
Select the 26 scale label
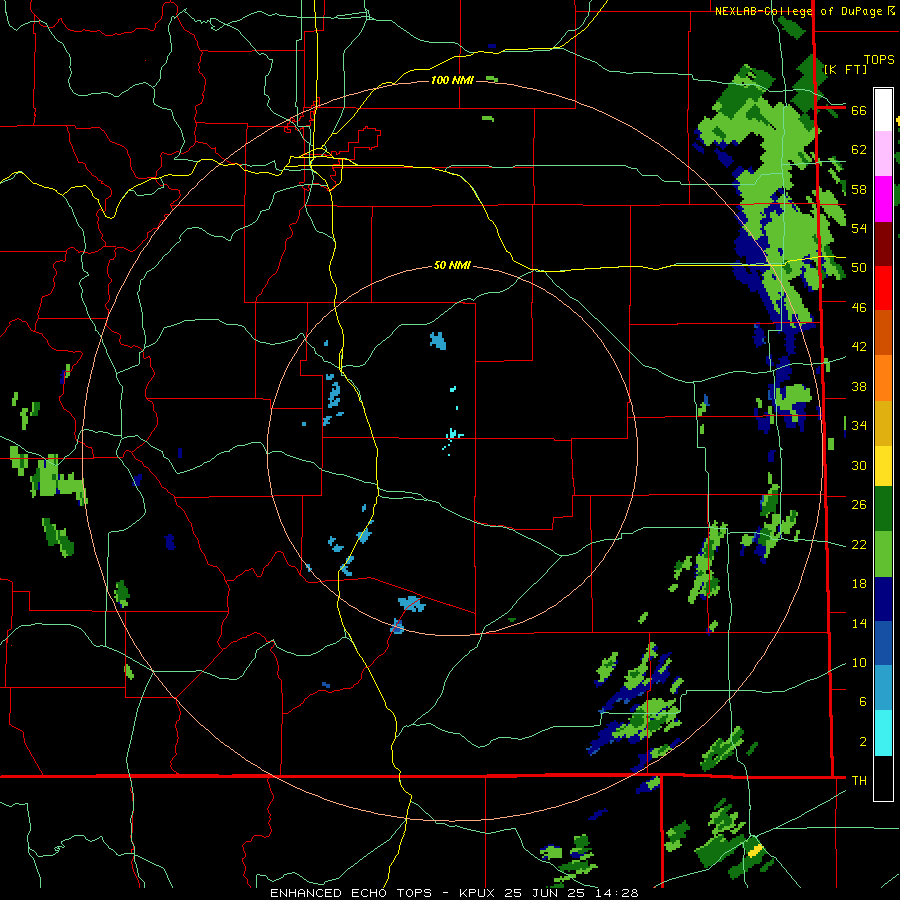coord(859,505)
